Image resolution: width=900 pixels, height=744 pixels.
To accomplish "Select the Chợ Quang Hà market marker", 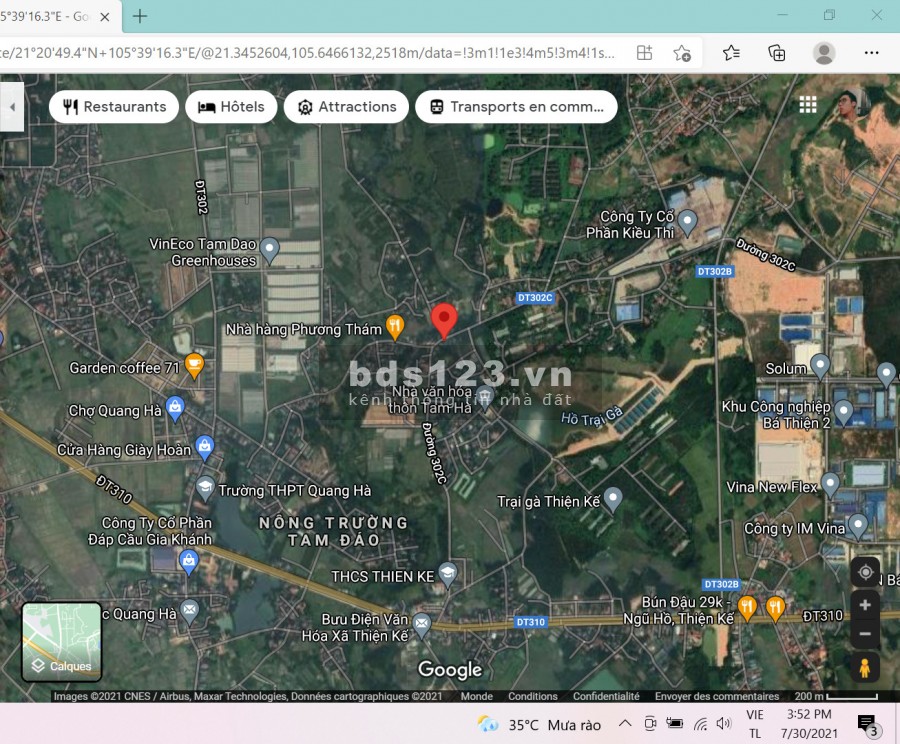I will pos(175,409).
